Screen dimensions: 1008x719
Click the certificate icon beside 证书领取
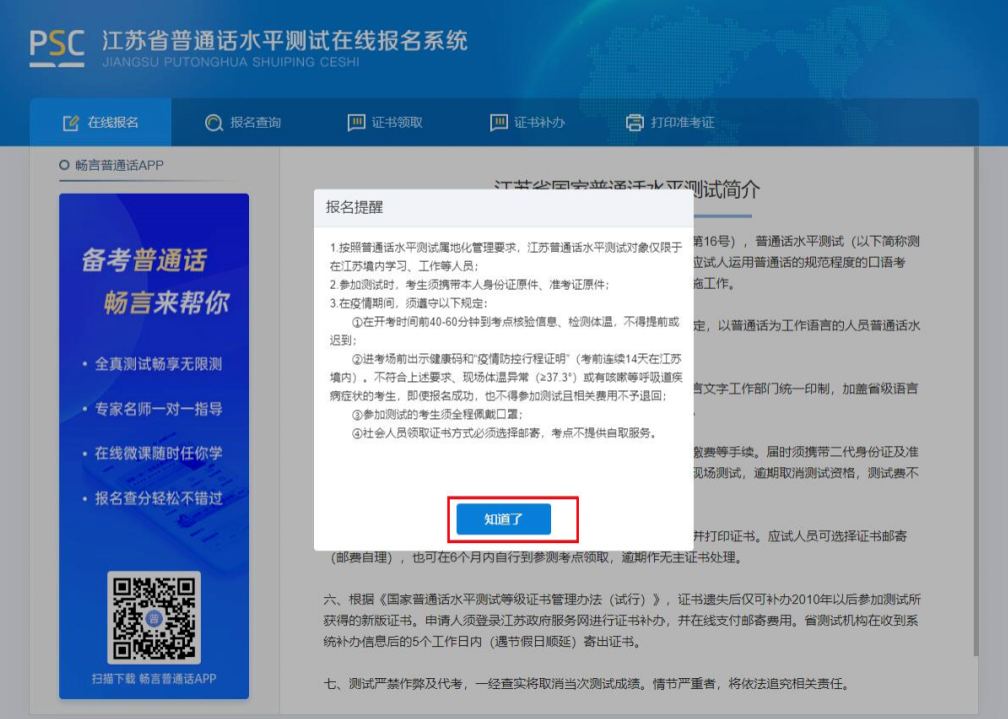click(356, 123)
